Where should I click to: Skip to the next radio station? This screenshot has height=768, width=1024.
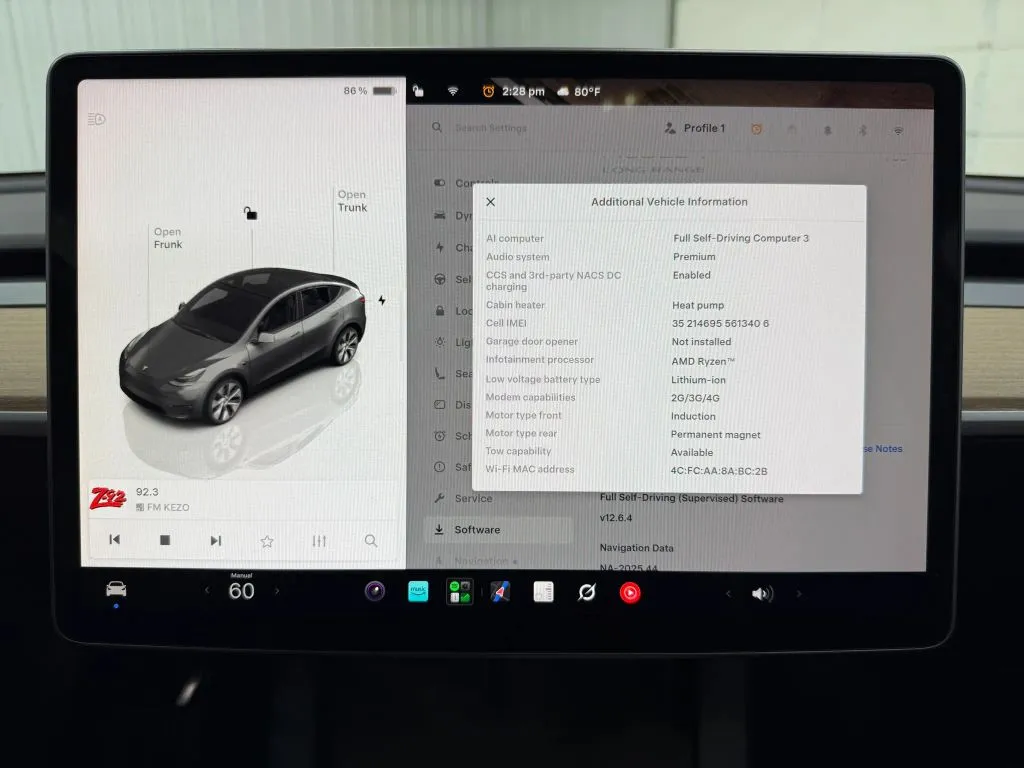tap(216, 541)
